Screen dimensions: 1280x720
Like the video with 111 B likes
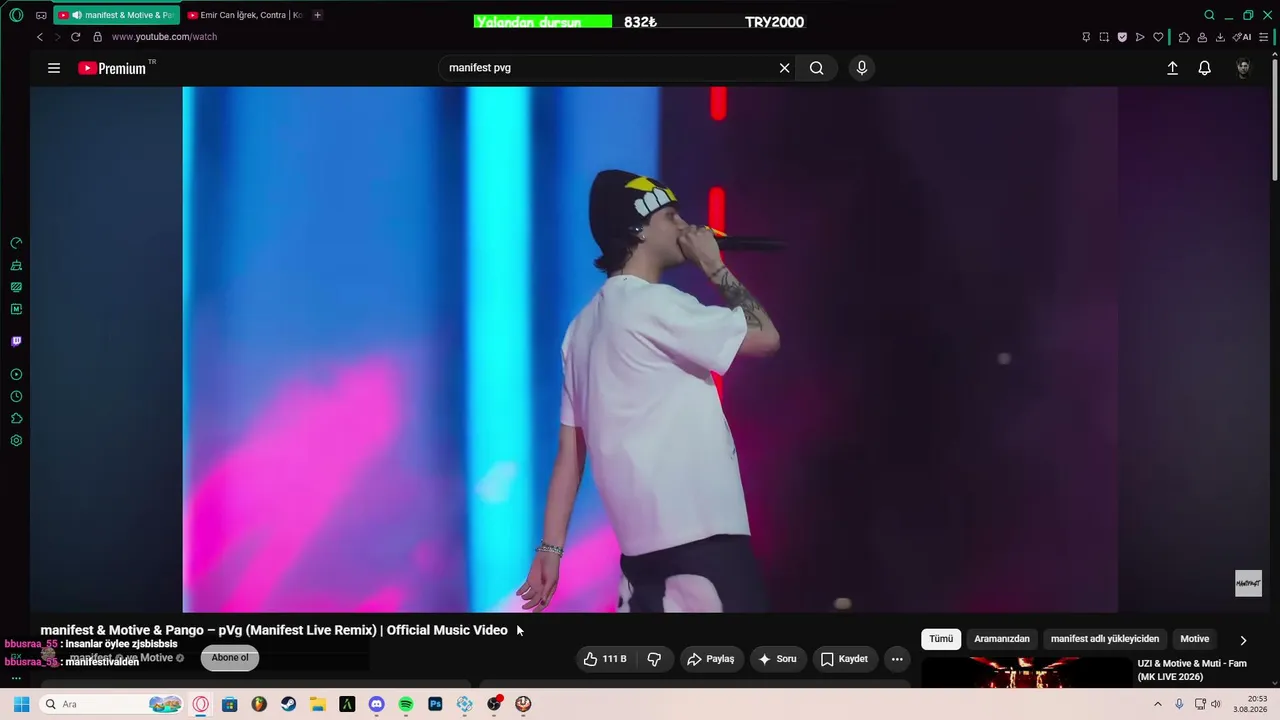606,659
